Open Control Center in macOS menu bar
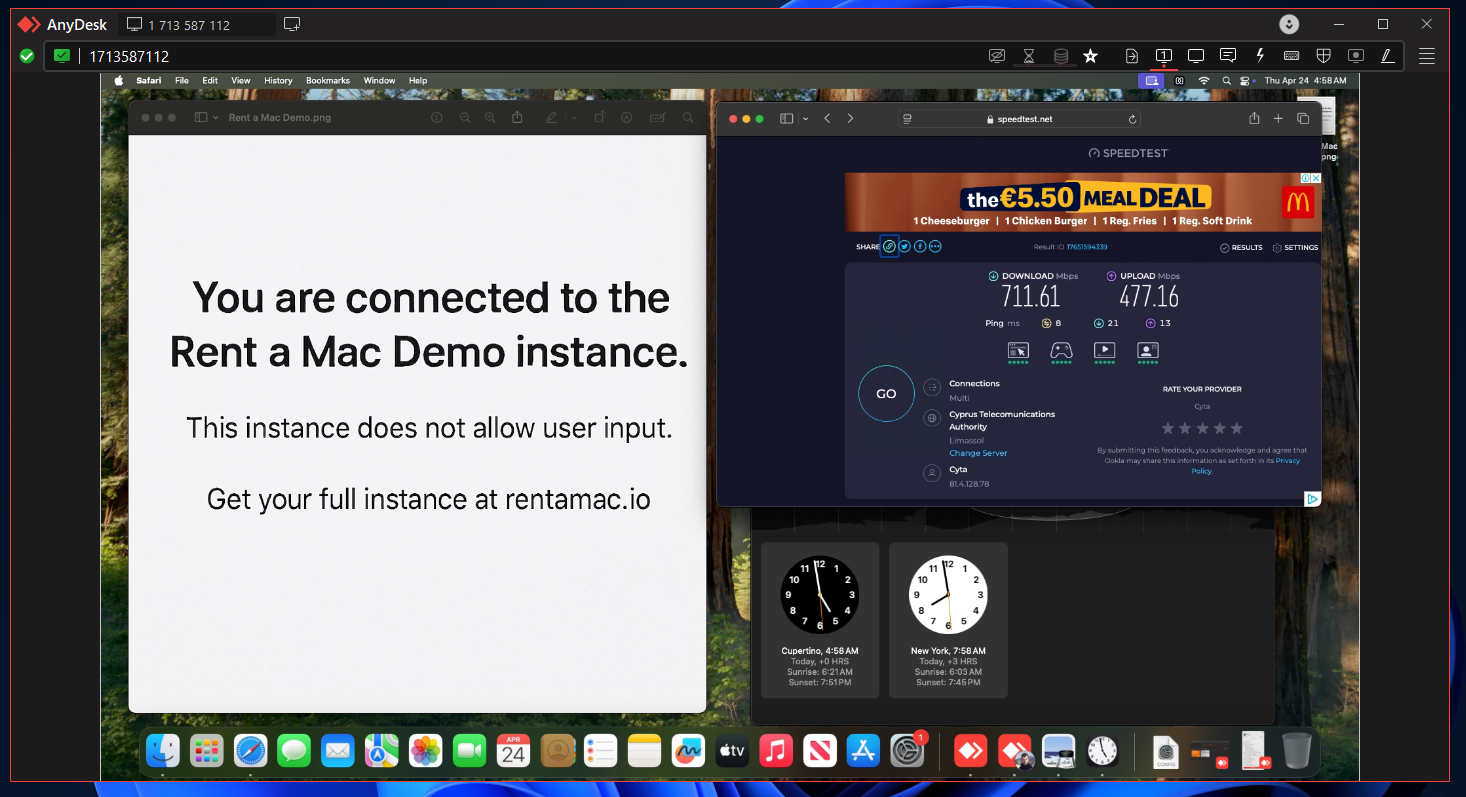 1246,80
